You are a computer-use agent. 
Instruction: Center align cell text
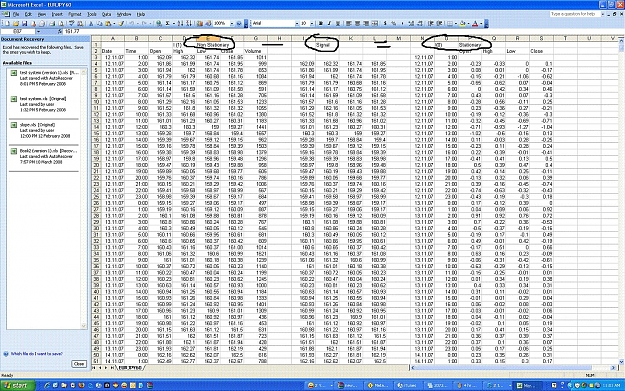358,24
